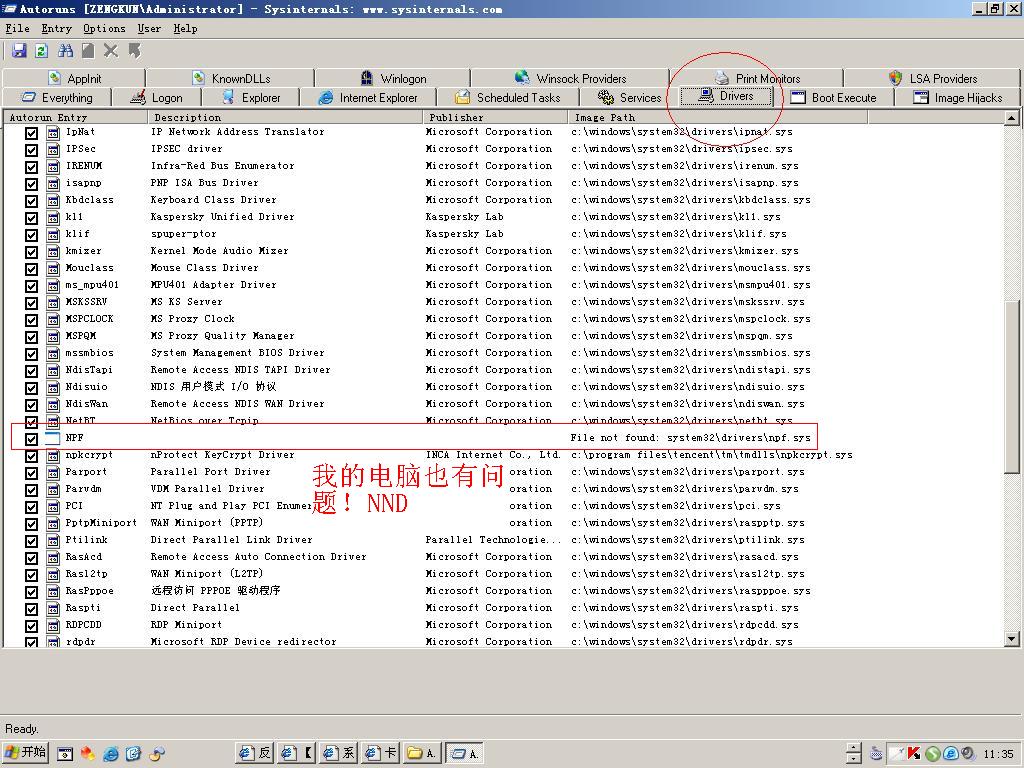The width and height of the screenshot is (1024, 768).
Task: Select 'INCA Internet Co., Ltd.' publisher
Action: coord(493,455)
